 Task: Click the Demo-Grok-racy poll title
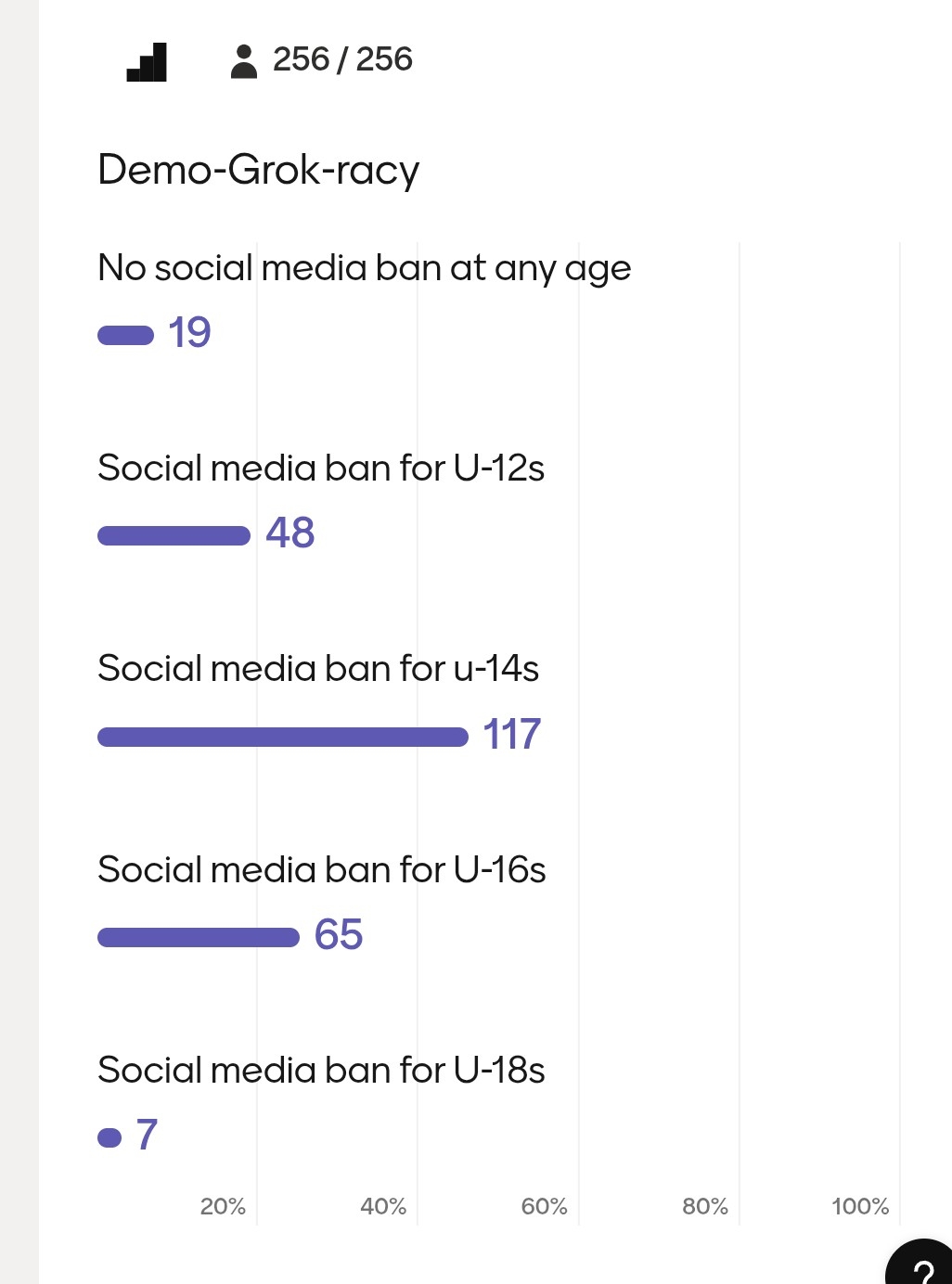point(258,170)
